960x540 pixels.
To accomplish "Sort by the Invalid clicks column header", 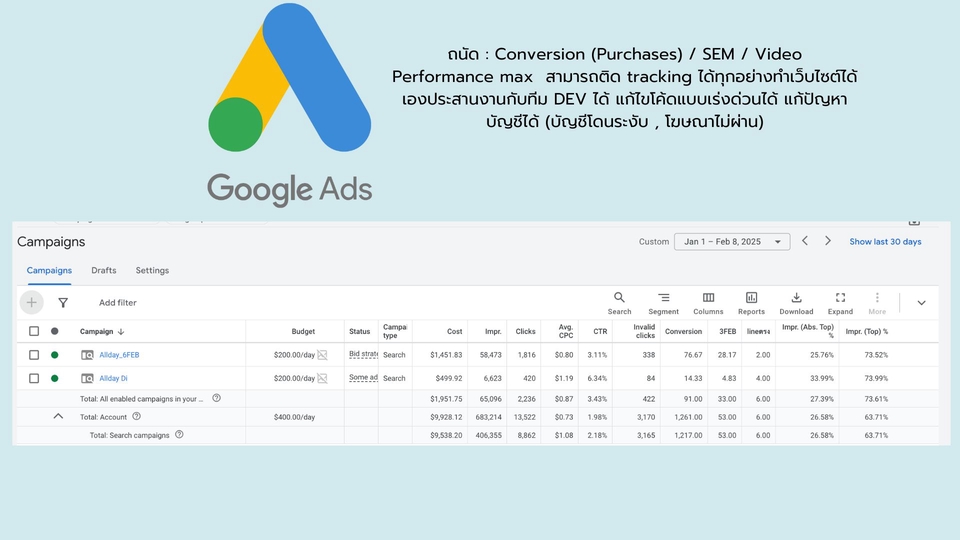I will (x=644, y=331).
